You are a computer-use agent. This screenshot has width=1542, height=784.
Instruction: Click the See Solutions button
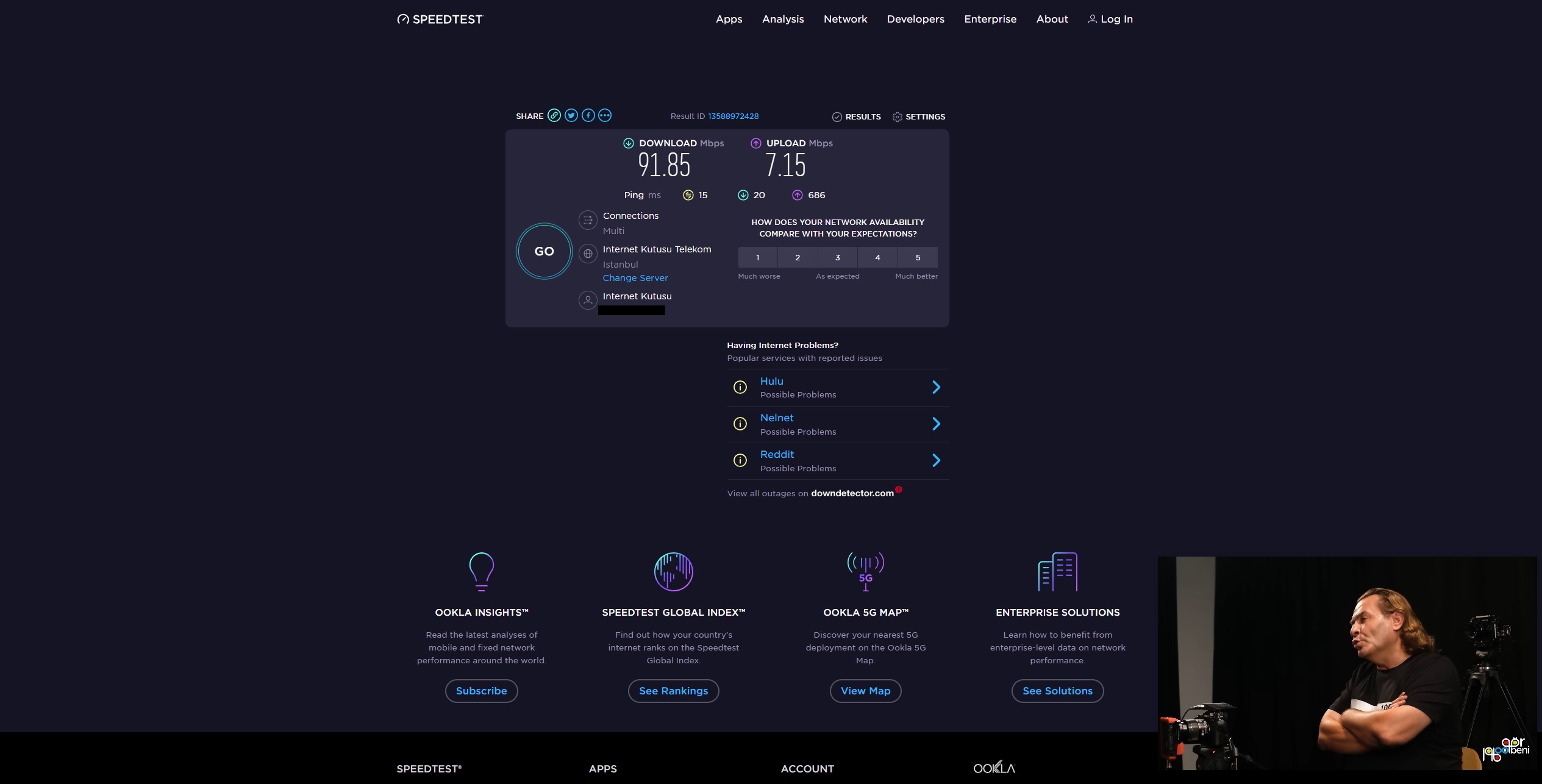point(1057,691)
